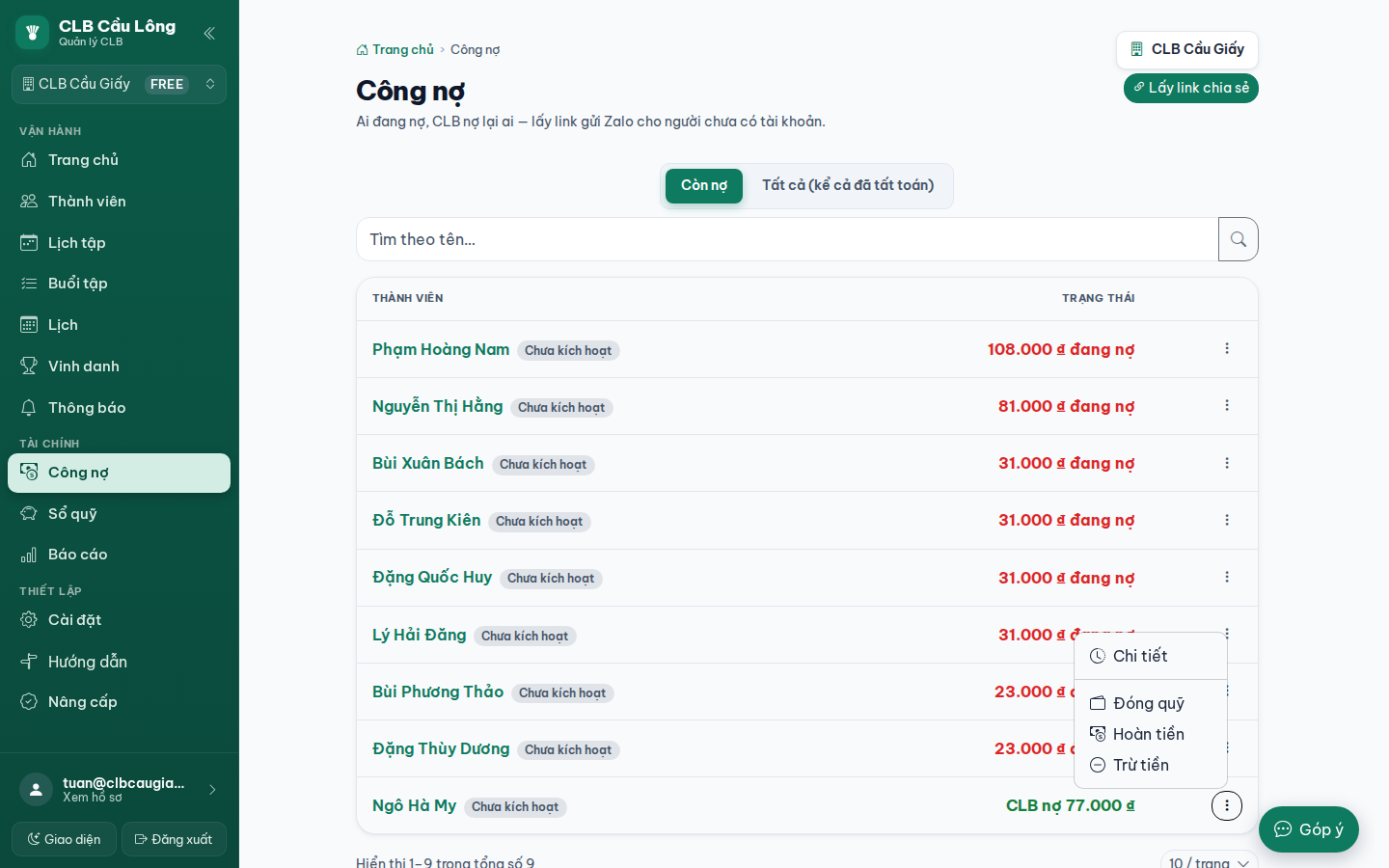Switch to Còn nợ tab

coord(704,185)
